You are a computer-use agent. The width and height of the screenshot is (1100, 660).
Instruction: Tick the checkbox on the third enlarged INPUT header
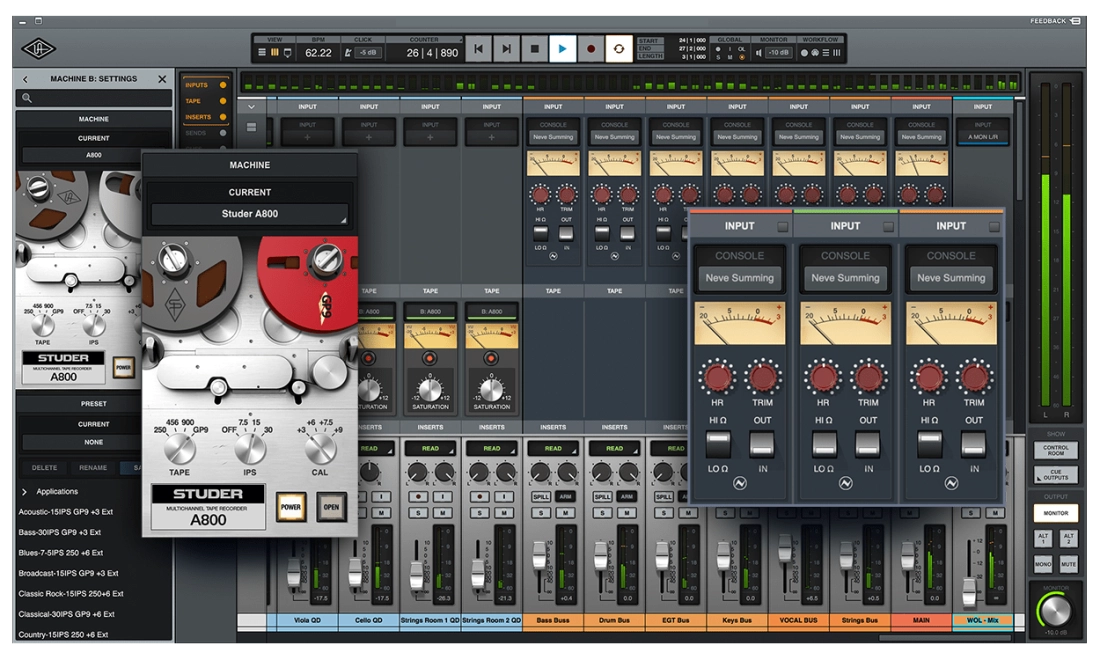(994, 227)
